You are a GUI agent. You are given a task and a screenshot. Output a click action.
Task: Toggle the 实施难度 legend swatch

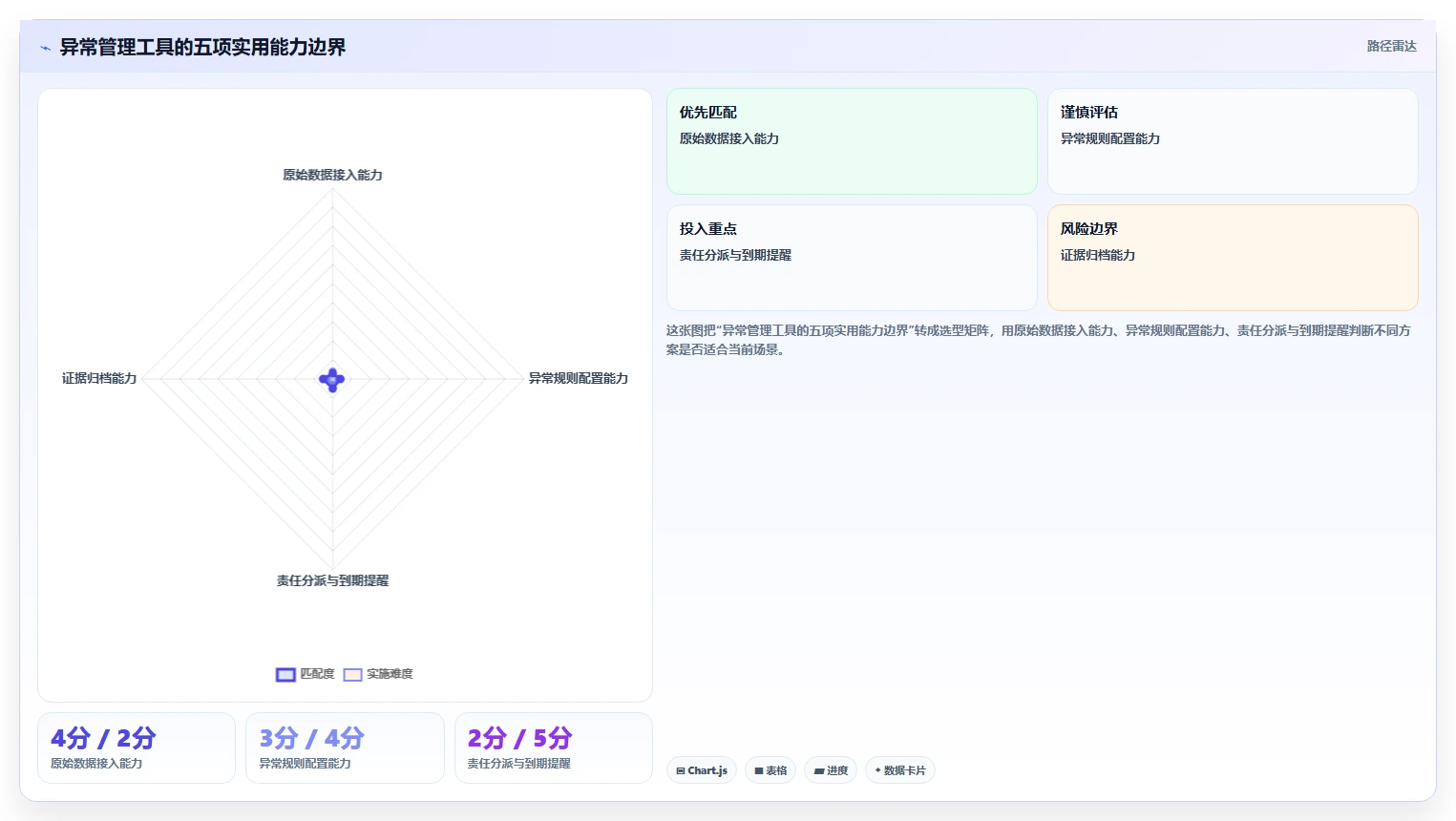coord(352,675)
